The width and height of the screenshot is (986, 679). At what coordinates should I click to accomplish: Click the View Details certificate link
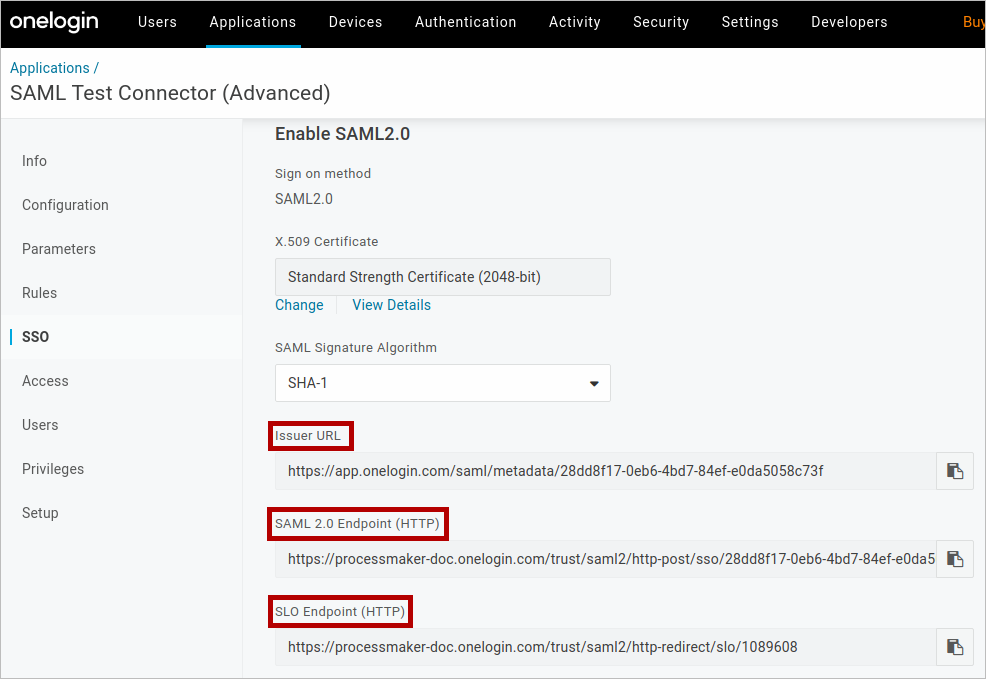tap(391, 305)
